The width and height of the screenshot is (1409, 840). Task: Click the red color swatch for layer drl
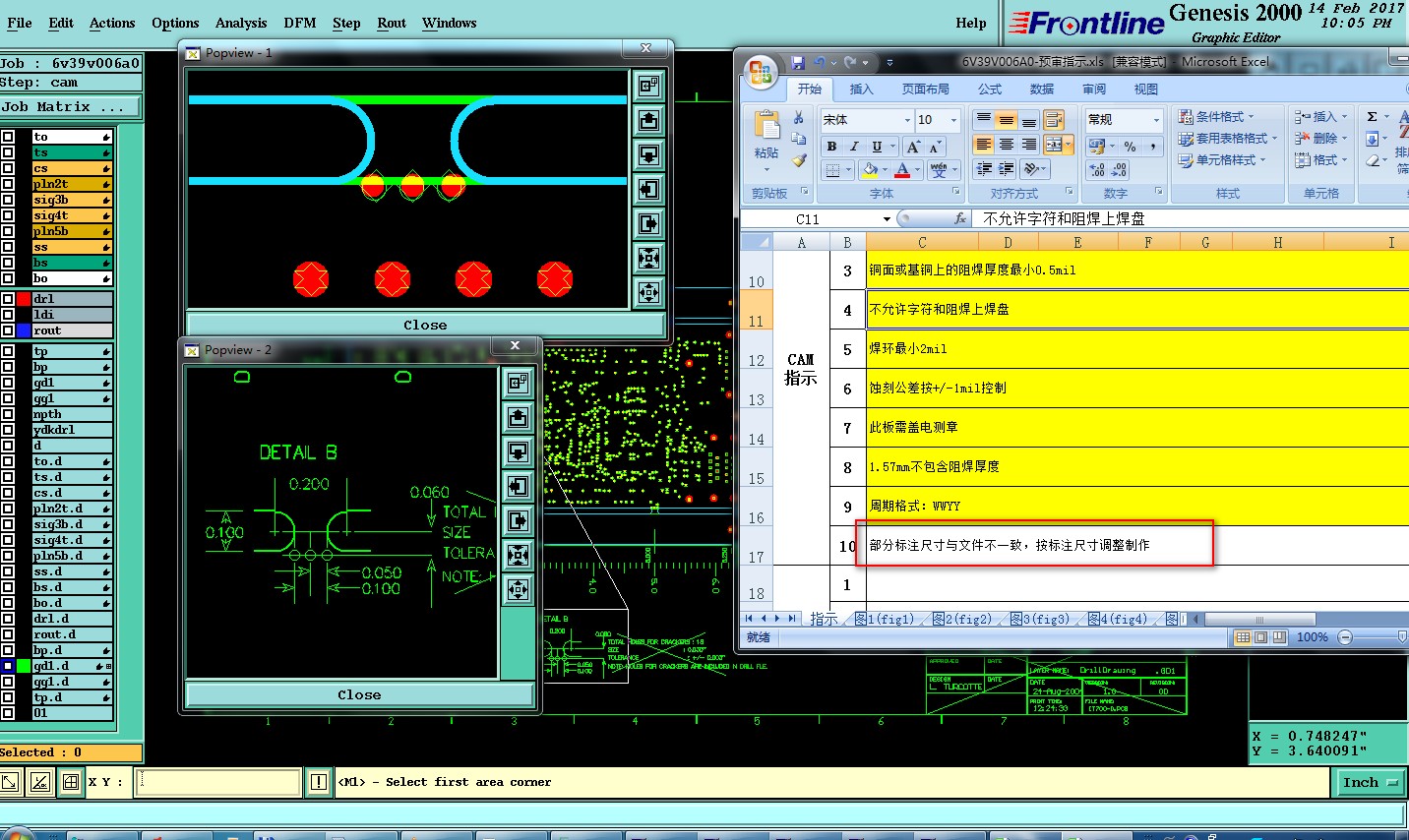click(x=24, y=299)
